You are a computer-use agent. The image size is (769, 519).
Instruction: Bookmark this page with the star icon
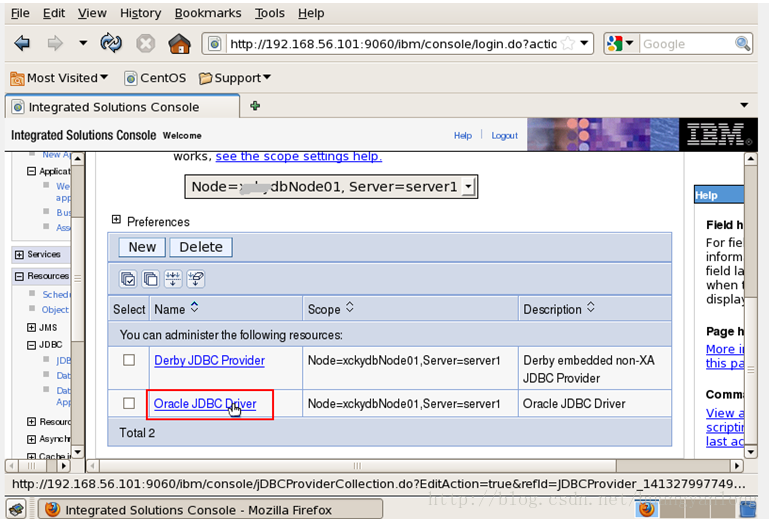(x=568, y=44)
